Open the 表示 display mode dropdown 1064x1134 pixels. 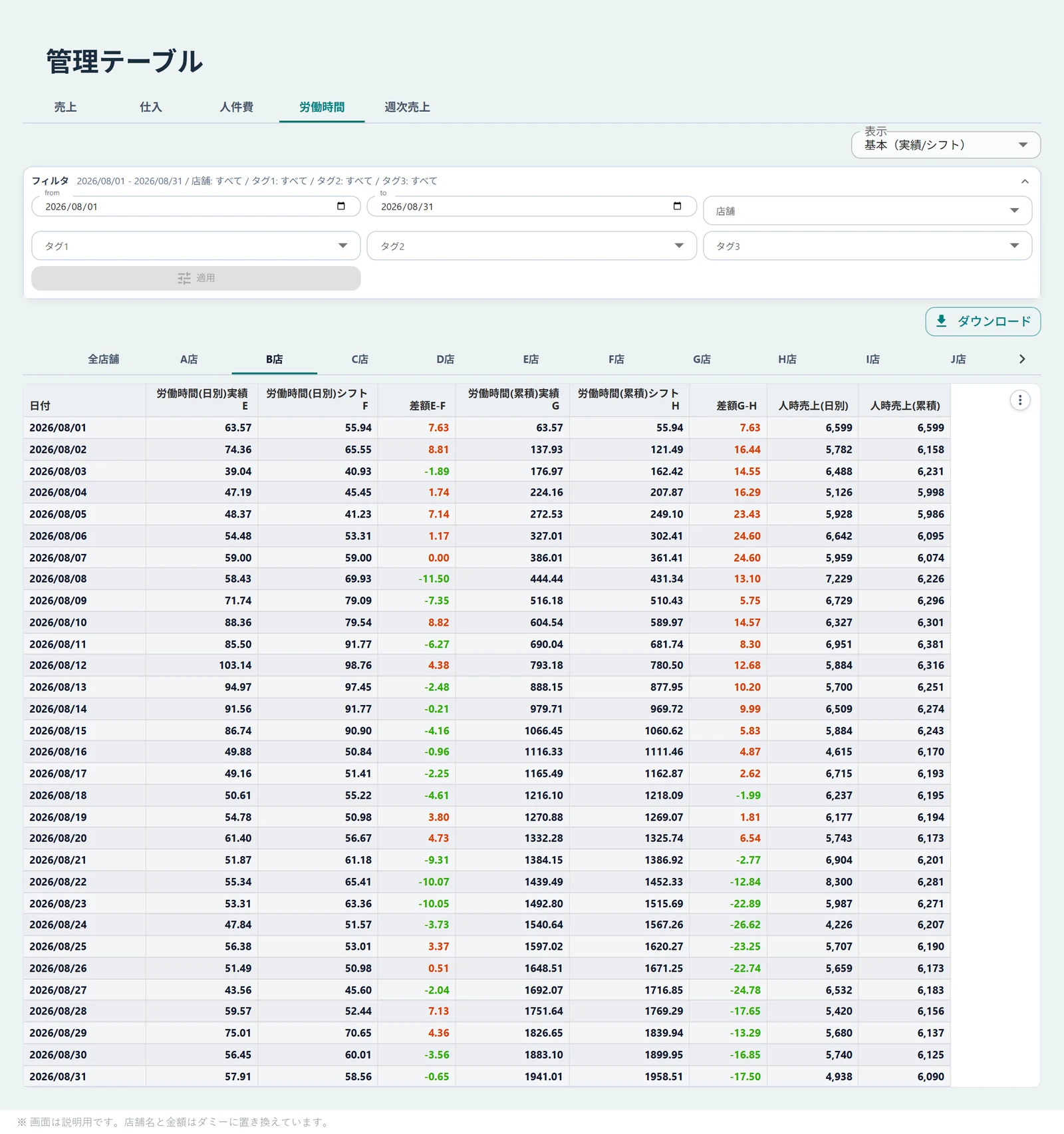(x=946, y=145)
